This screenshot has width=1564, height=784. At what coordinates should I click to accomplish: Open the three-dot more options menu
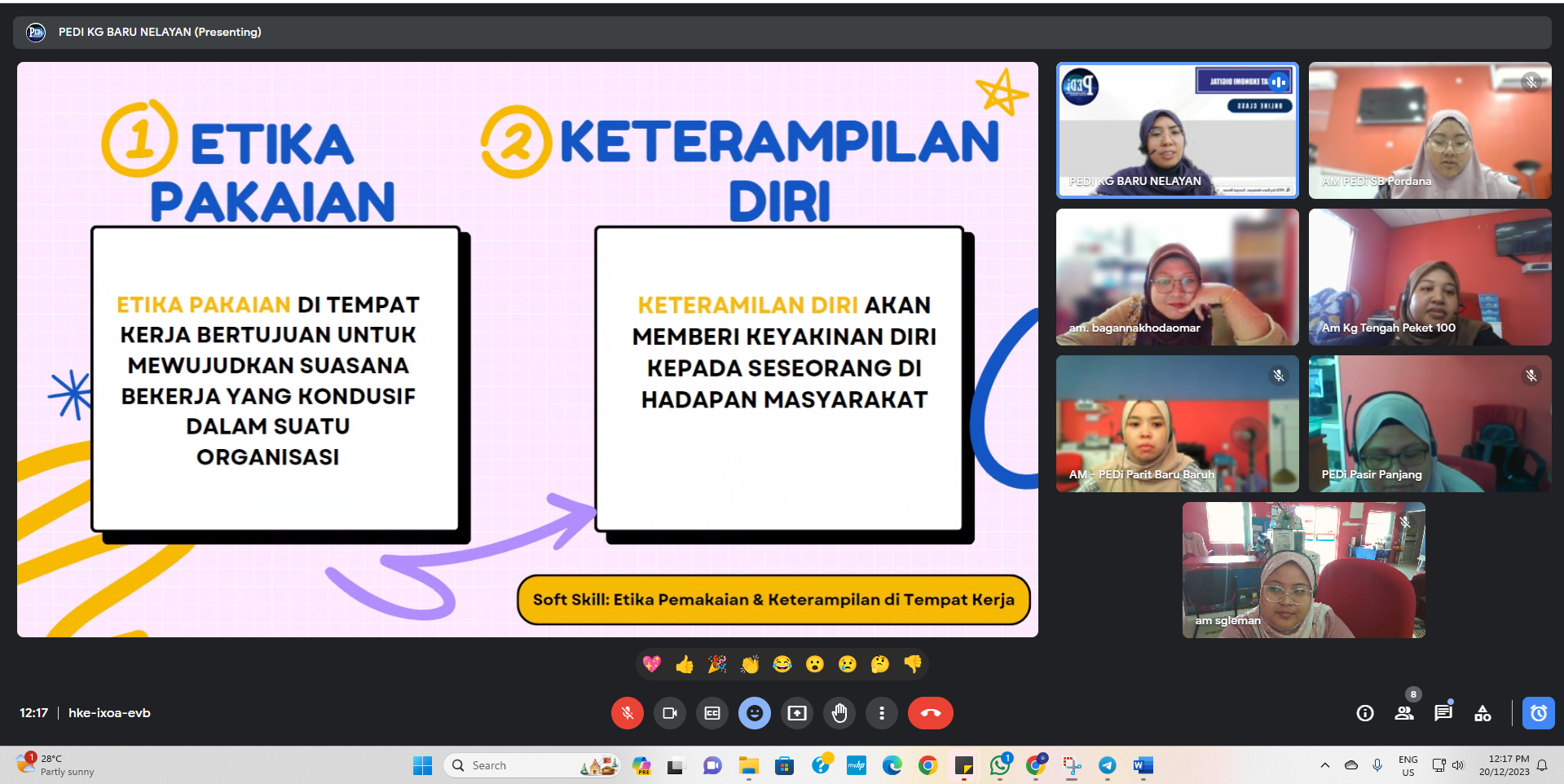point(881,713)
